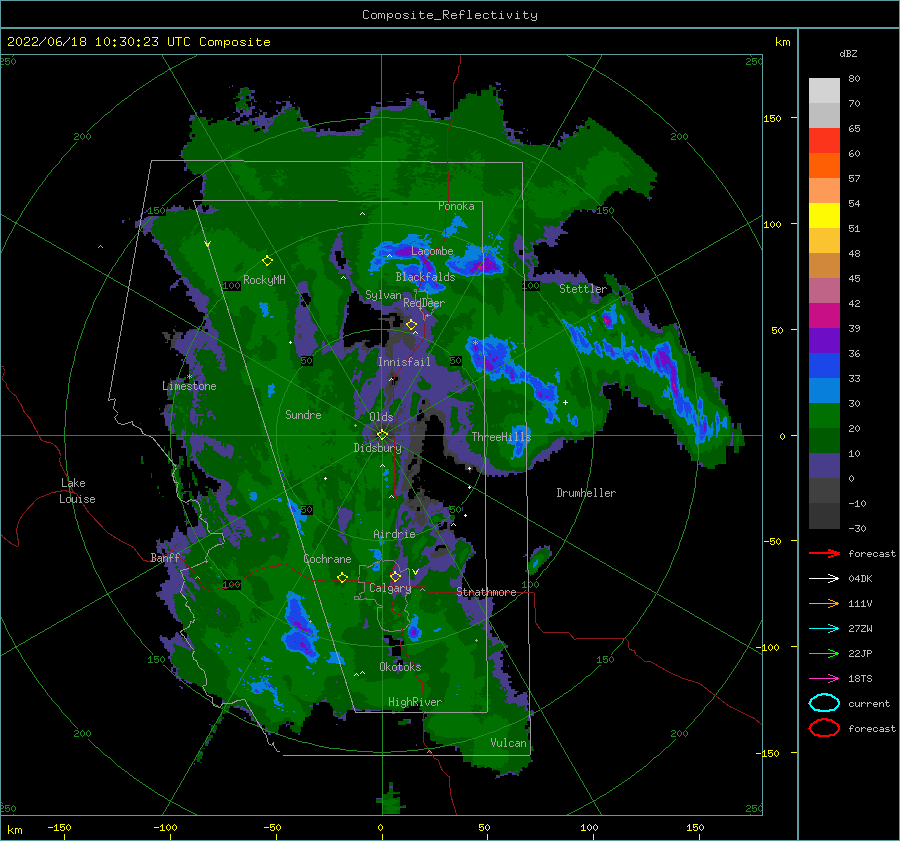Click the Sylvan label on map
Image resolution: width=900 pixels, height=841 pixels.
[x=383, y=295]
